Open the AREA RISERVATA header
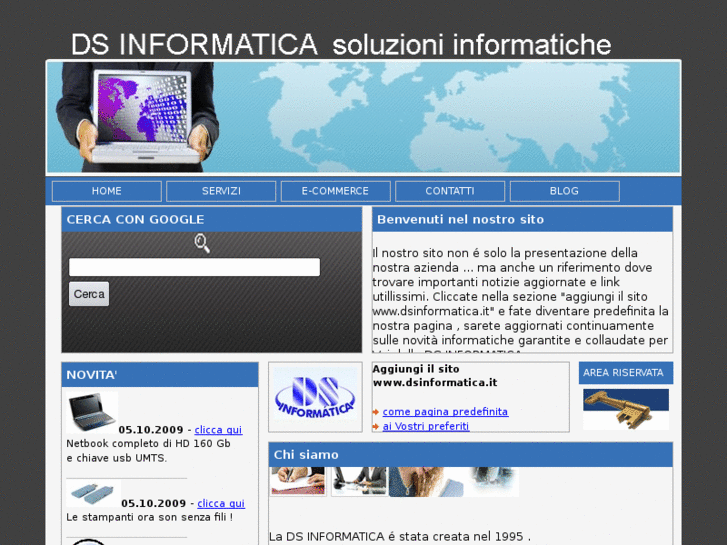Image resolution: width=727 pixels, height=545 pixels. (x=625, y=373)
